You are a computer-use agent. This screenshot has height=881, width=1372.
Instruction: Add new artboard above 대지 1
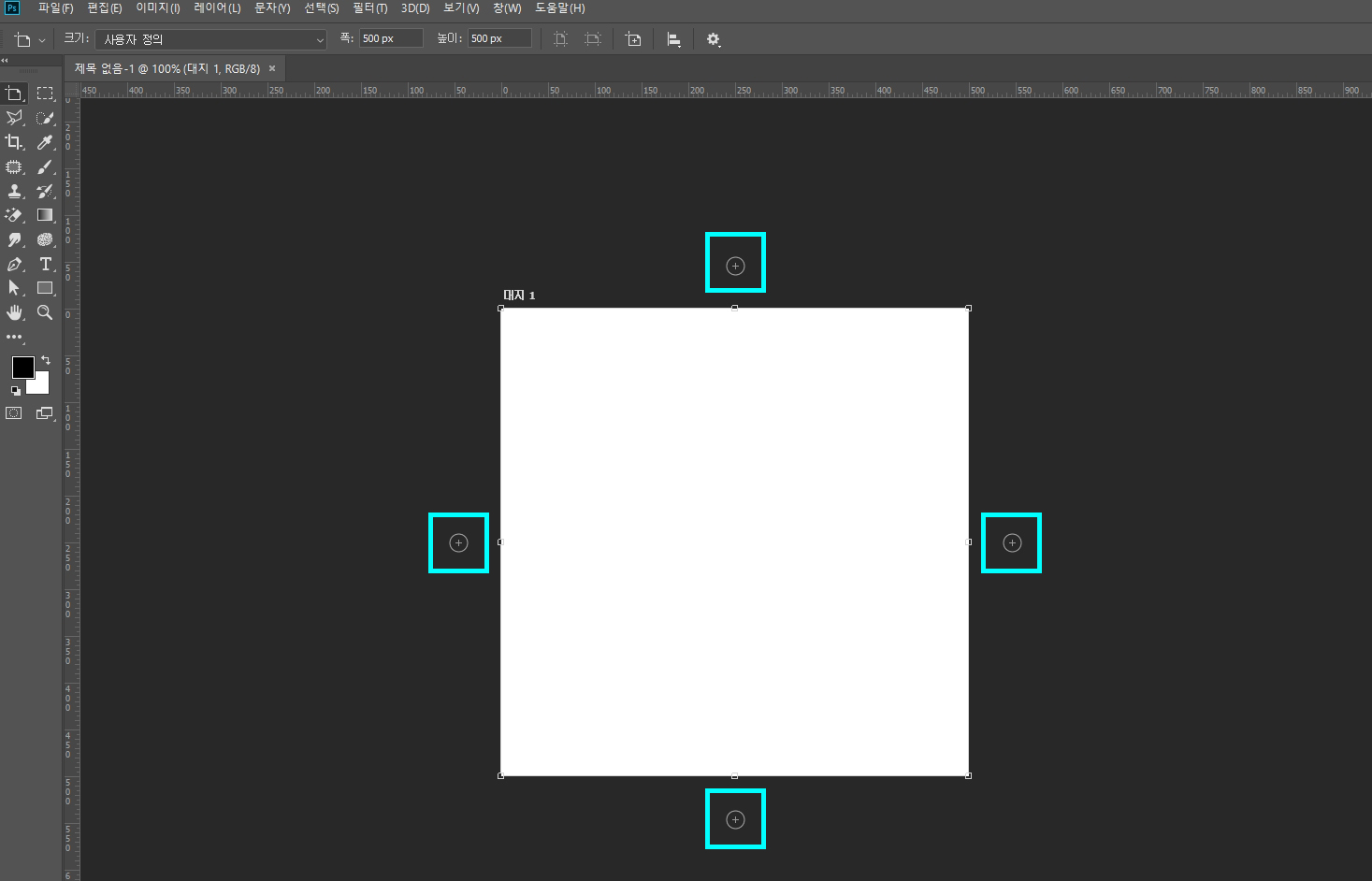click(735, 266)
